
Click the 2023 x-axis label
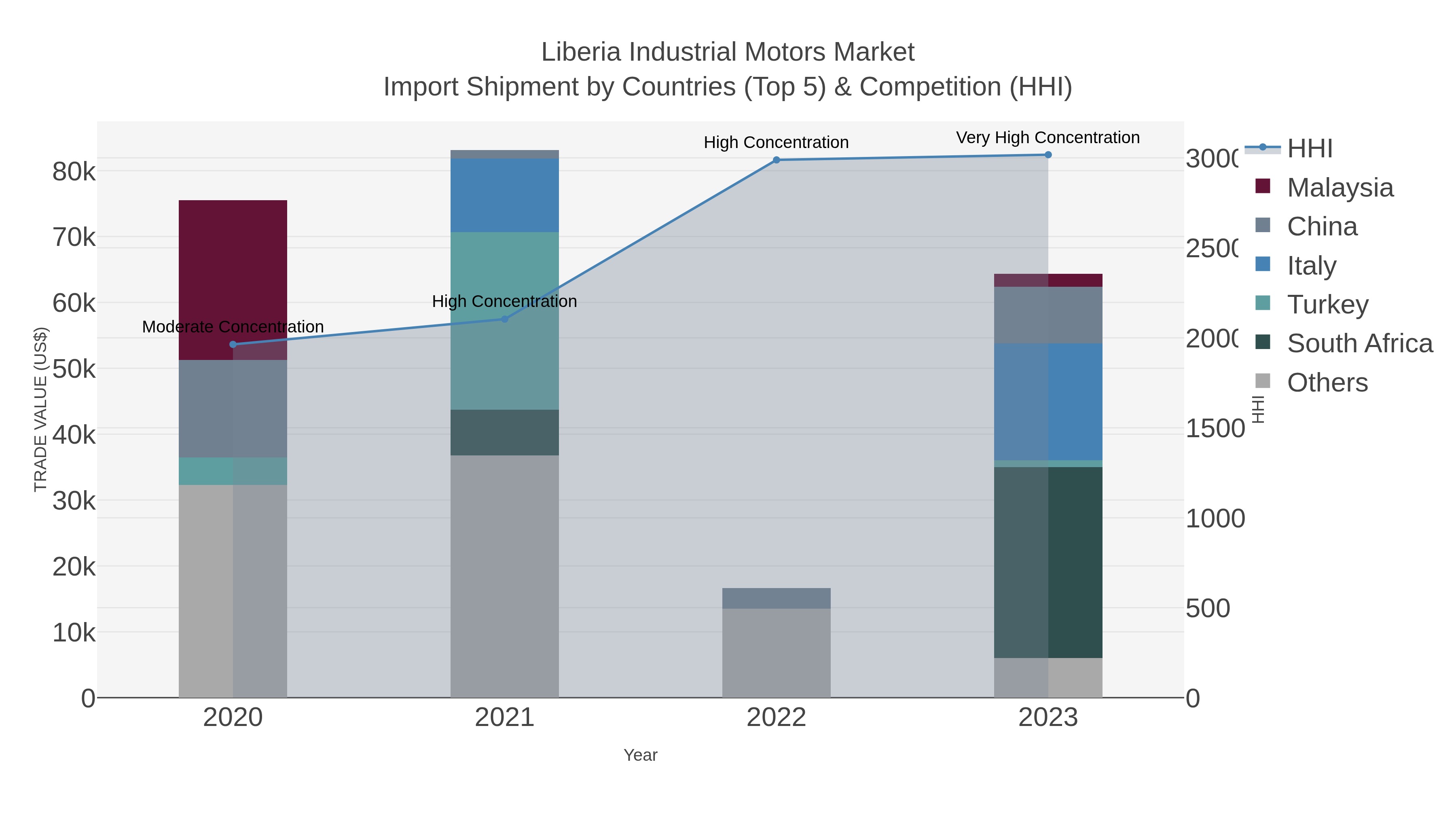[x=1048, y=718]
